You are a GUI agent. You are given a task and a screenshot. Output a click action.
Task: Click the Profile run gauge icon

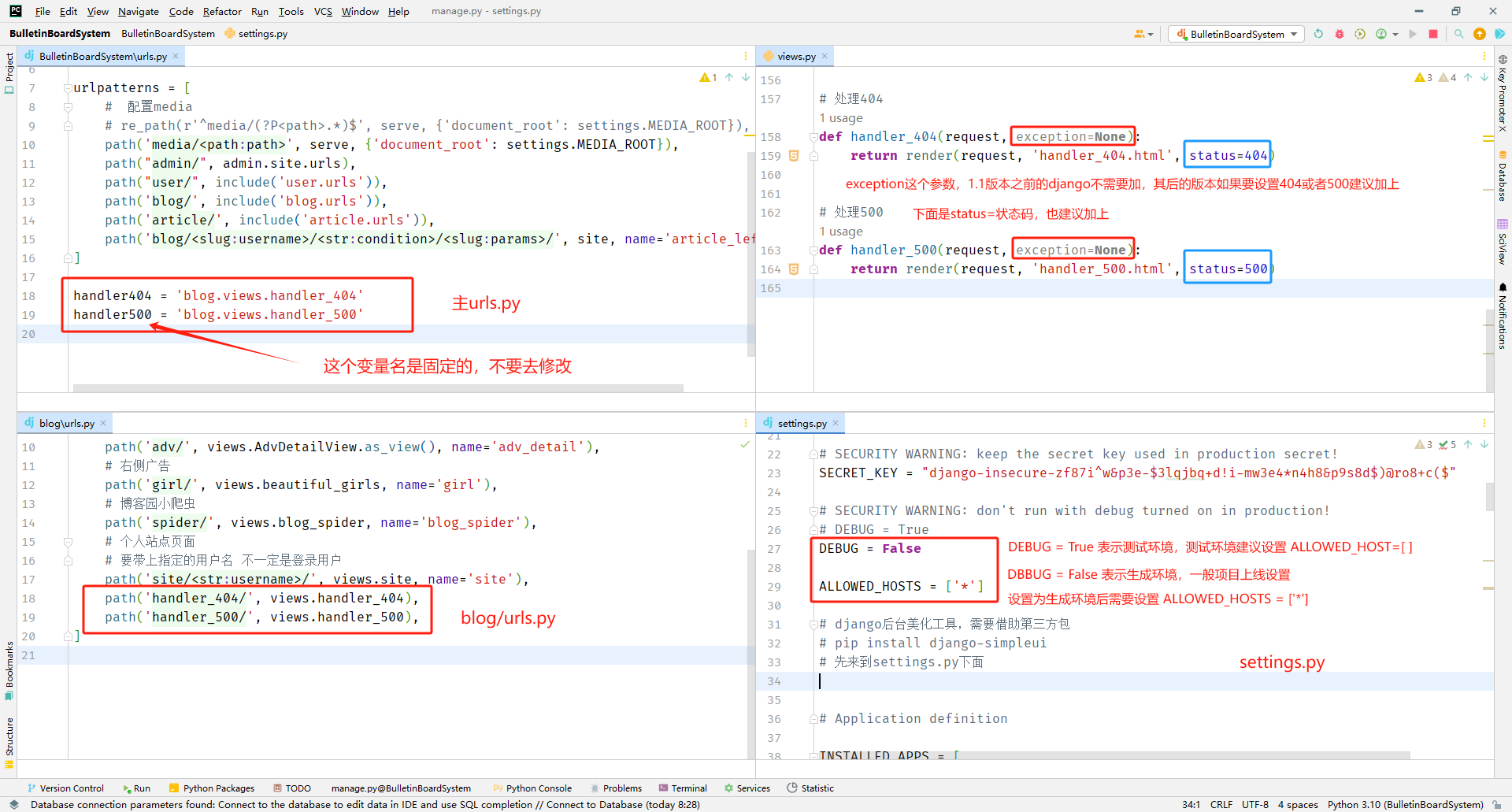point(1381,34)
